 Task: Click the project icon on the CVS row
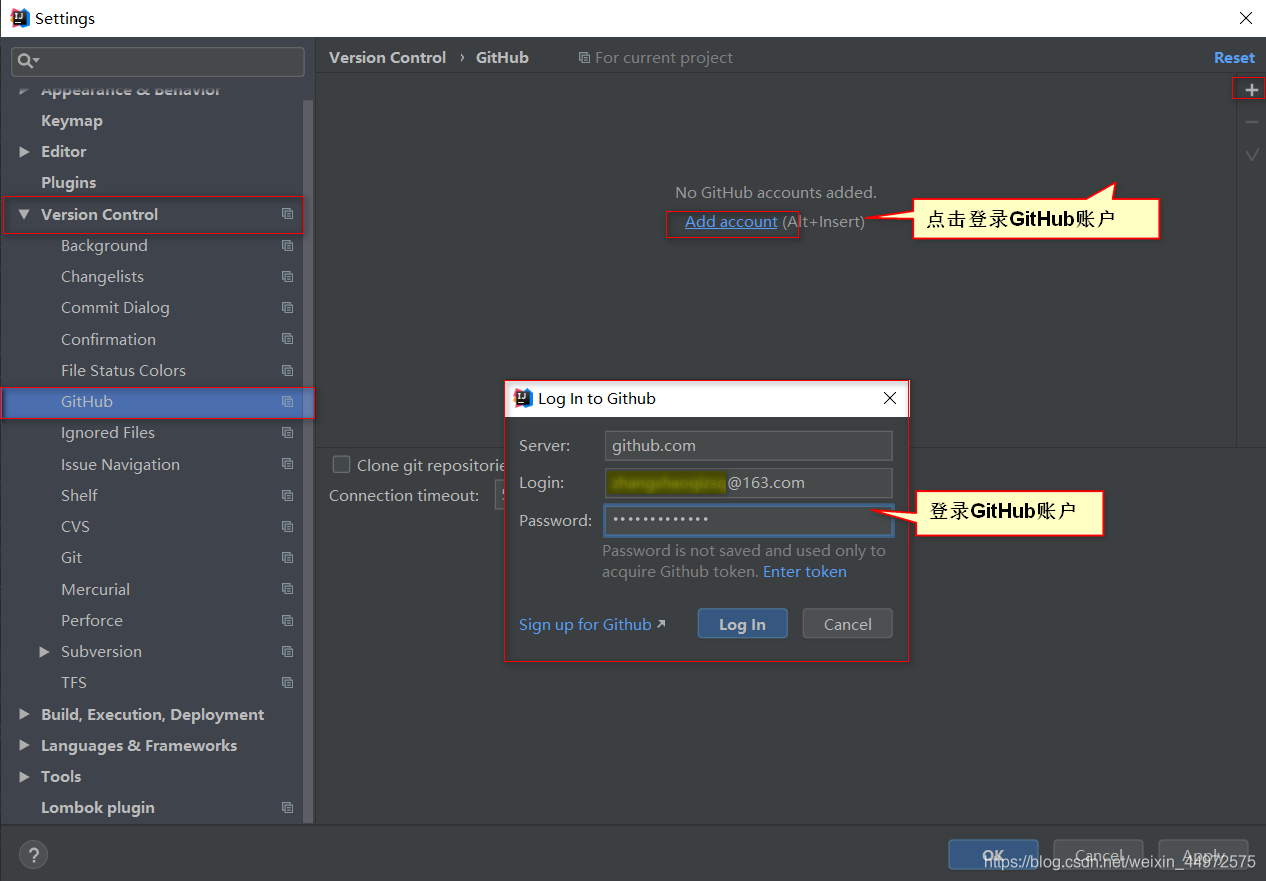point(287,526)
